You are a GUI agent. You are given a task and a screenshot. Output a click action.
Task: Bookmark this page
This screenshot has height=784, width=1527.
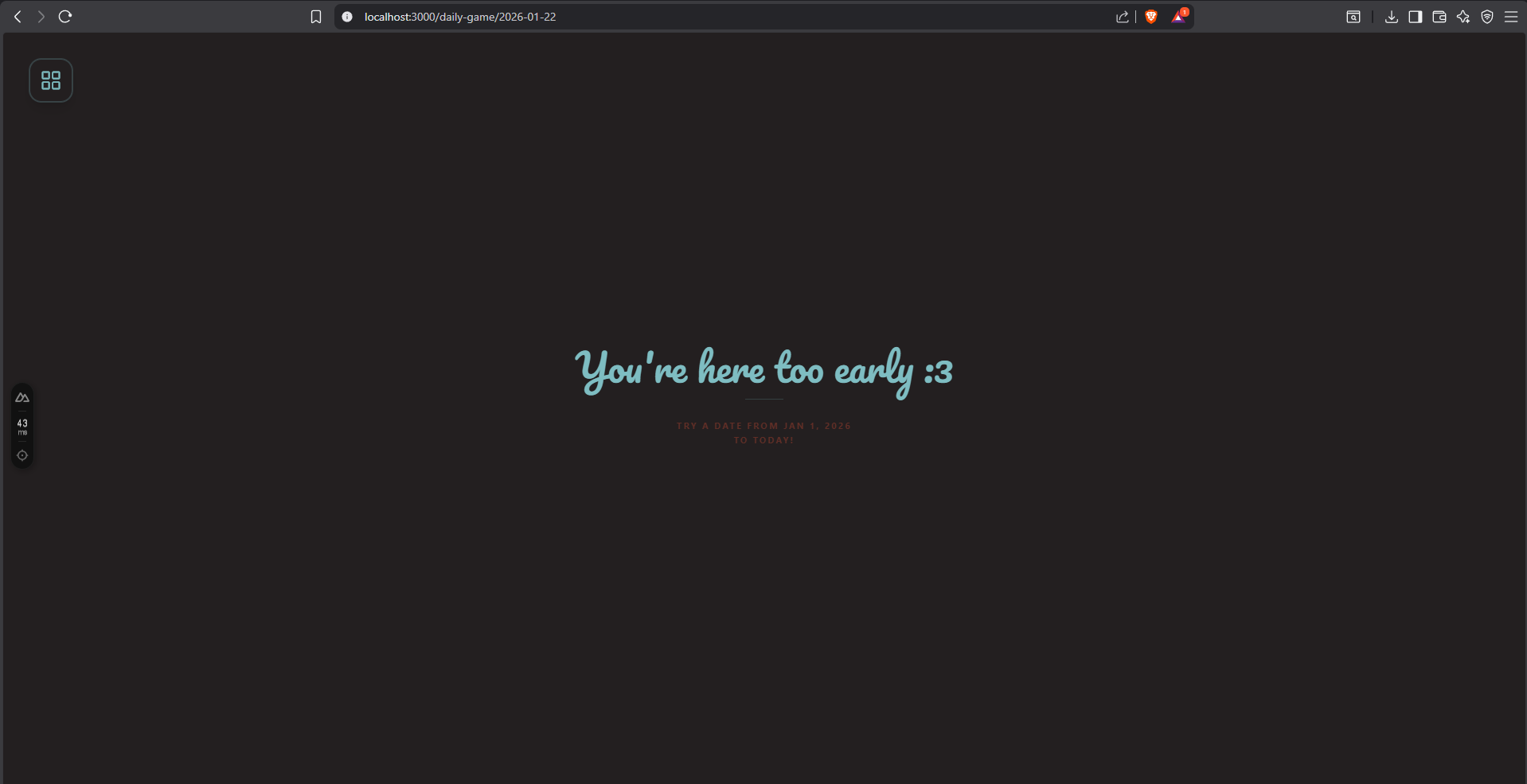tap(316, 17)
